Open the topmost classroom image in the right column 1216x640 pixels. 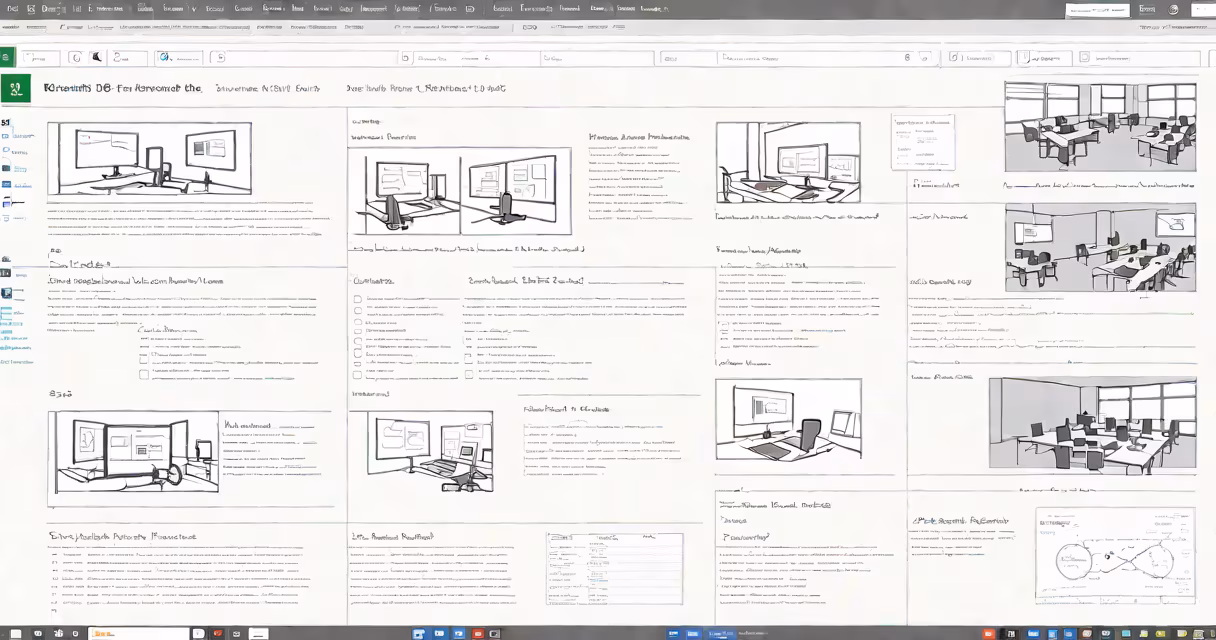point(1100,126)
